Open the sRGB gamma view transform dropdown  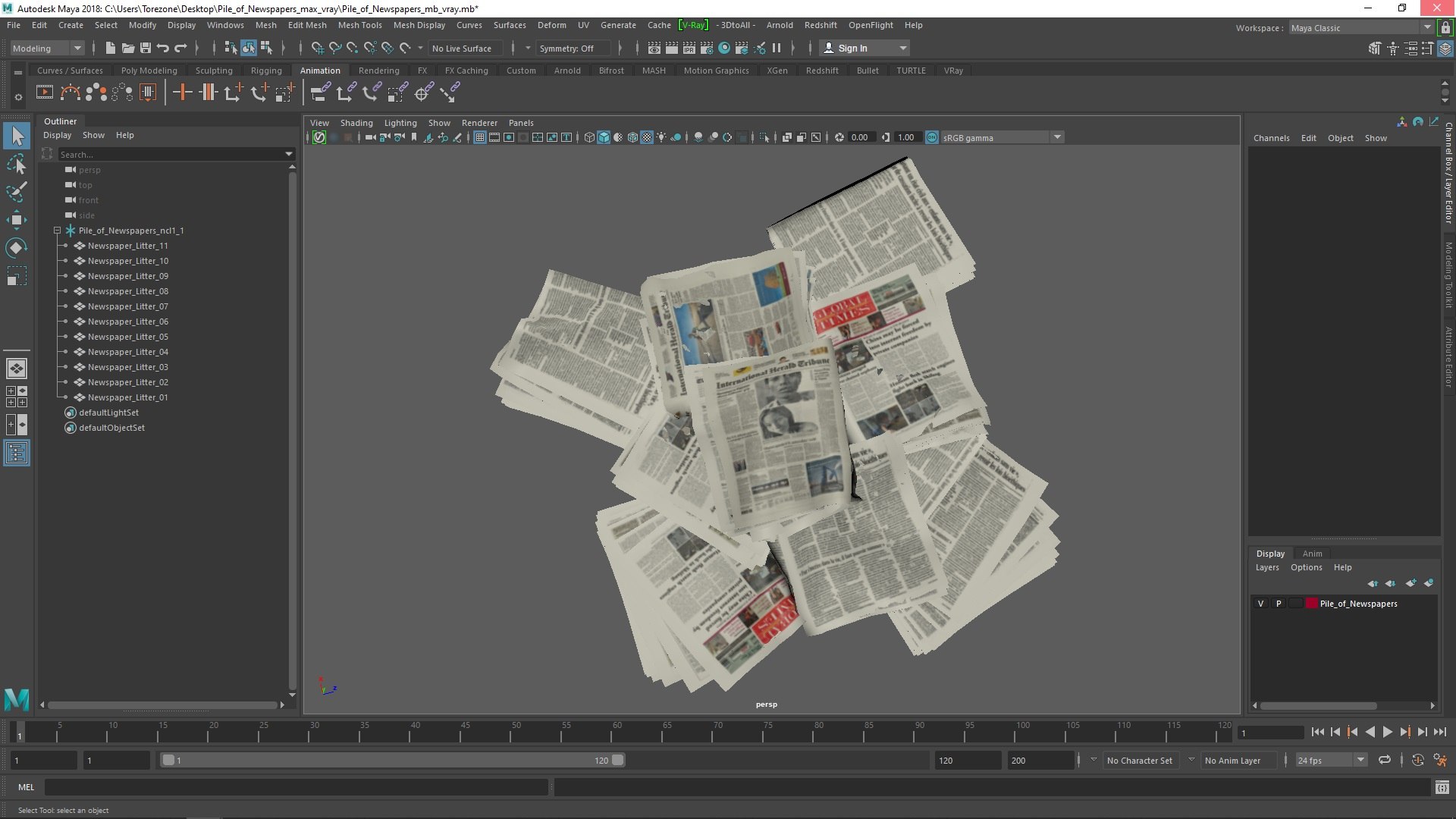(1003, 137)
